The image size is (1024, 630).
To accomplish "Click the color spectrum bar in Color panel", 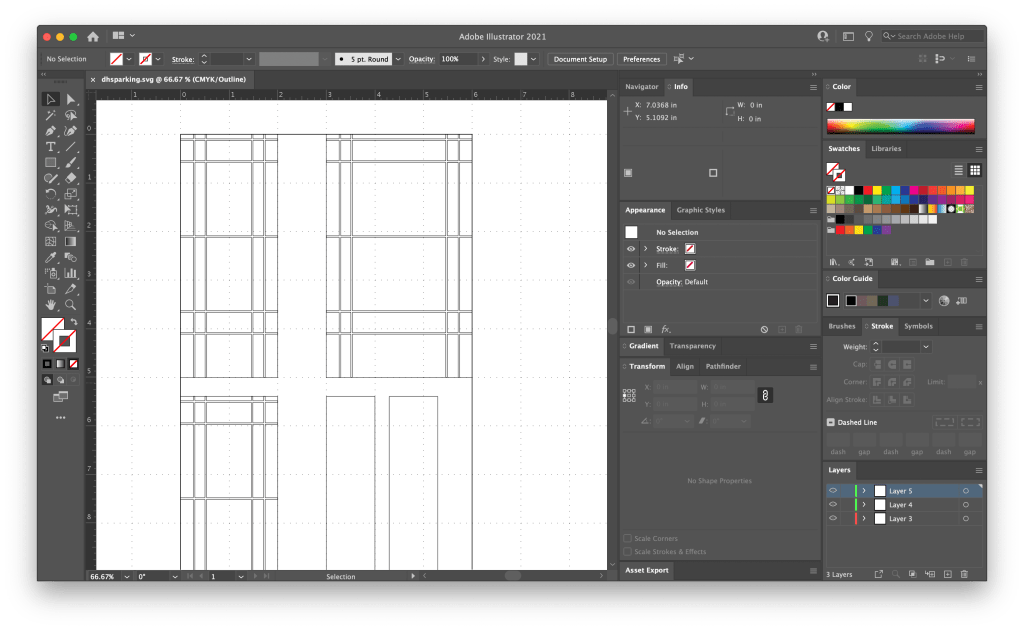I will [x=900, y=126].
